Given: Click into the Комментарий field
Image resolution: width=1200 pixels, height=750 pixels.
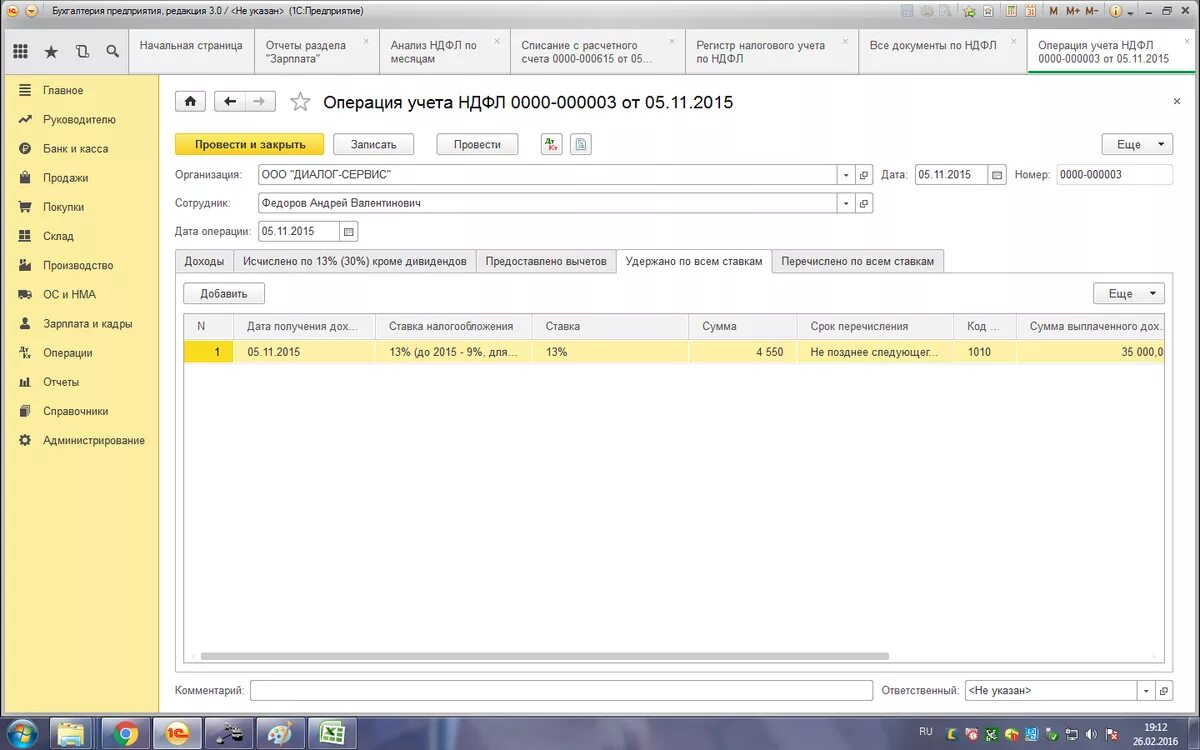Looking at the screenshot, I should (x=561, y=690).
